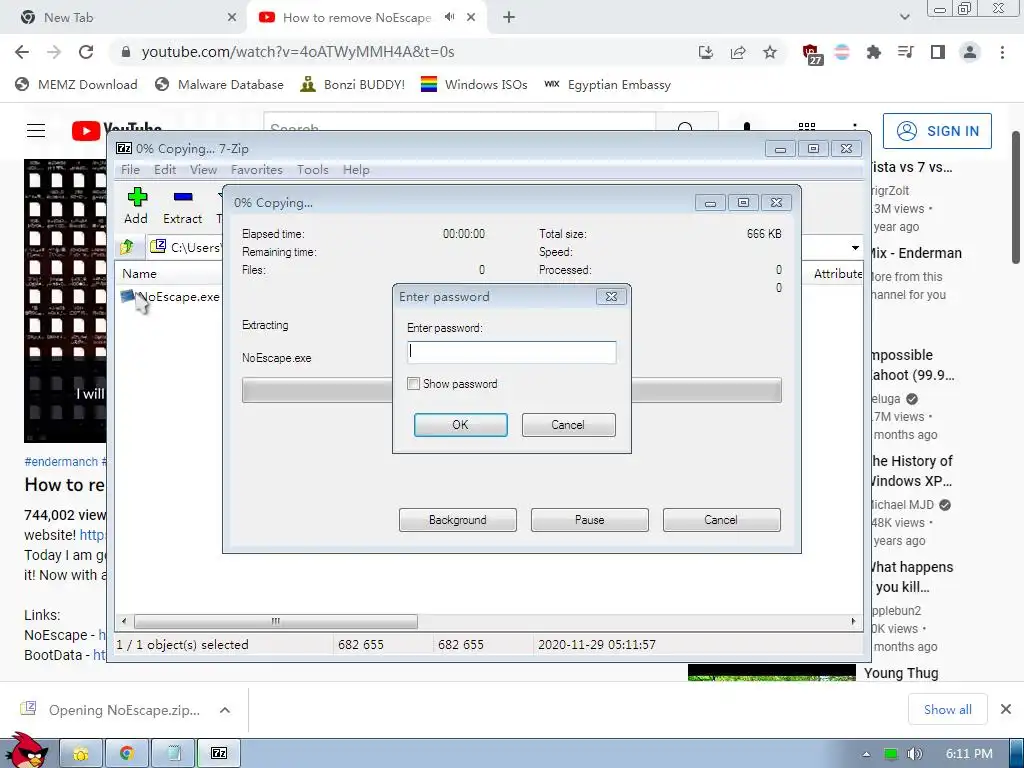
Task: Click the password input field
Action: pos(511,352)
